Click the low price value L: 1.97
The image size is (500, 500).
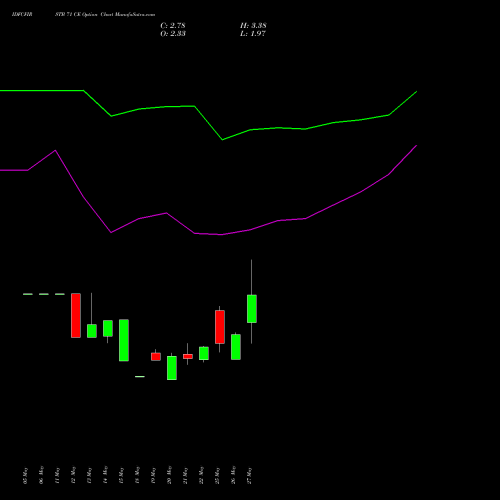click(253, 34)
